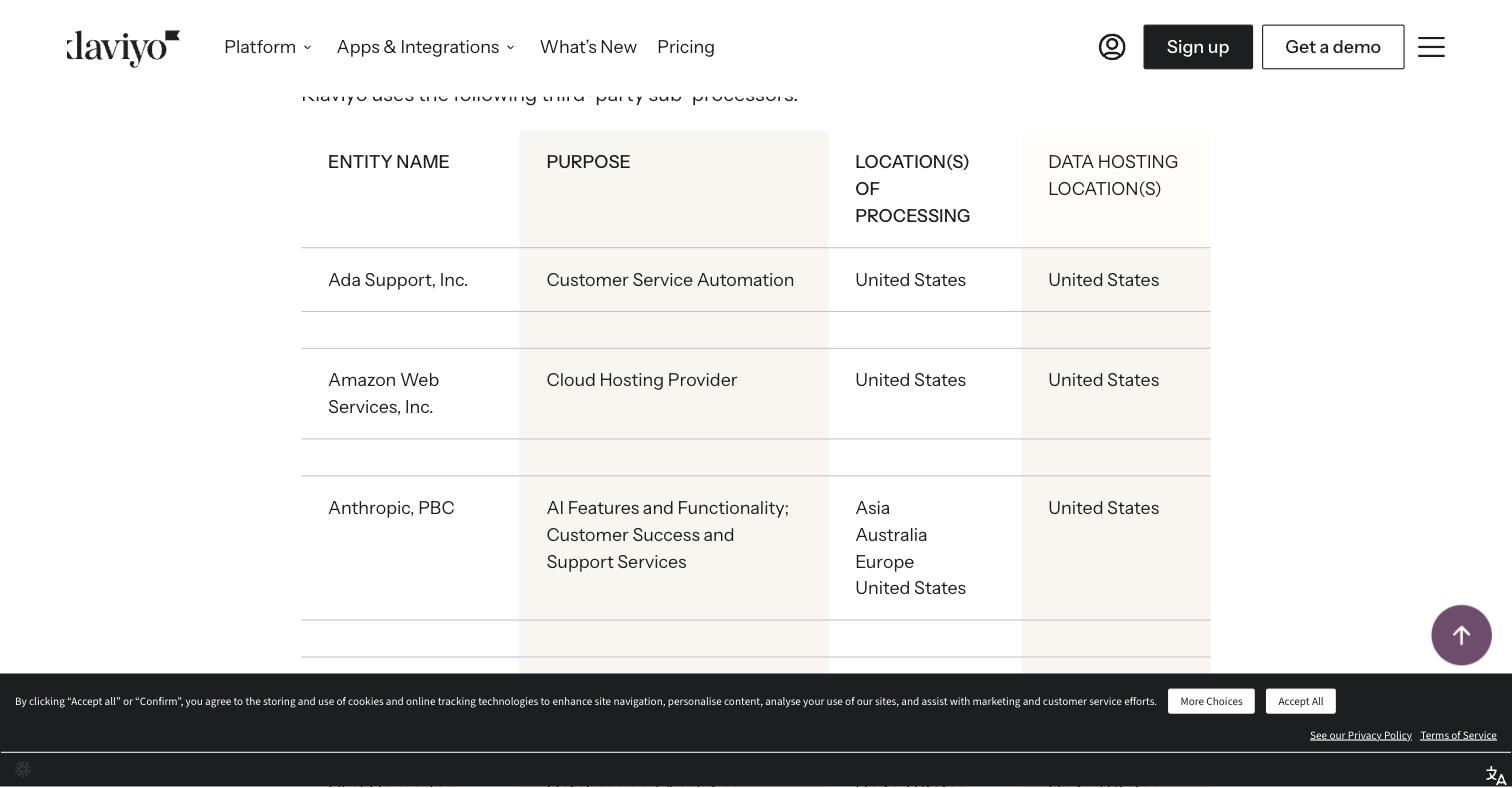Click the Anthropic, PBC cell
Image resolution: width=1512 pixels, height=788 pixels.
(x=410, y=548)
